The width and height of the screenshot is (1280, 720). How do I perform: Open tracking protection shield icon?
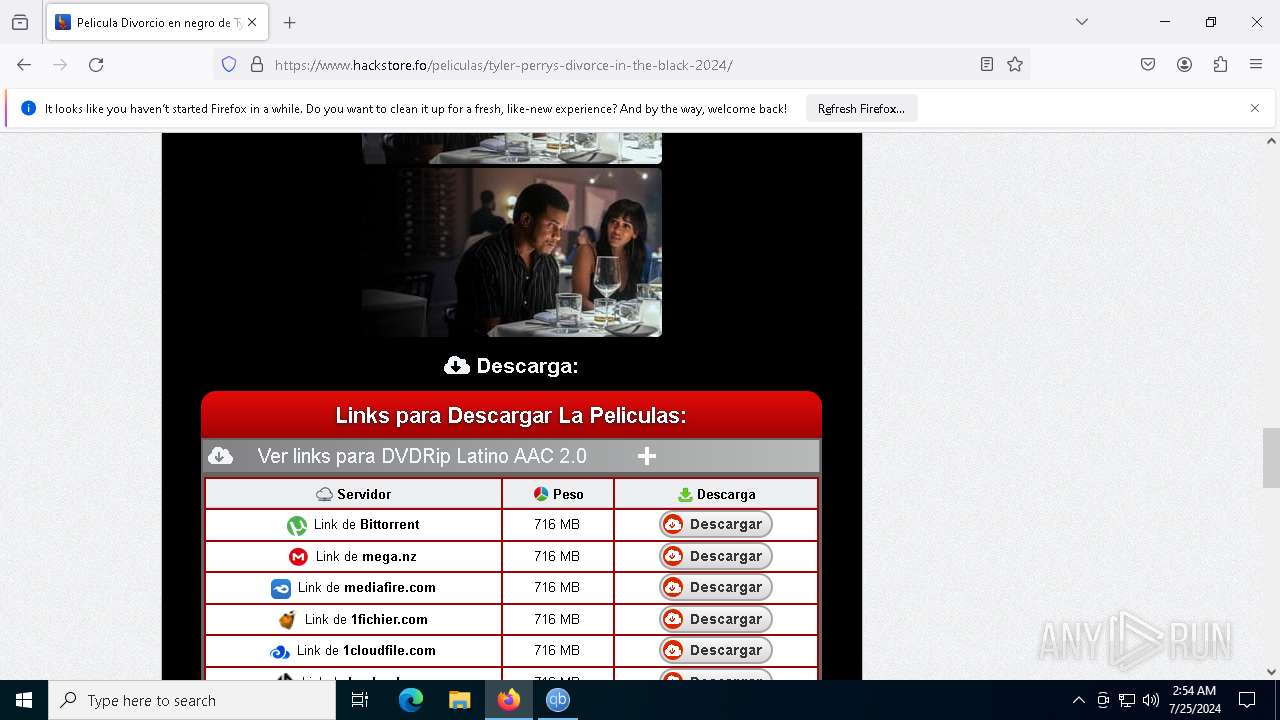pyautogui.click(x=229, y=65)
